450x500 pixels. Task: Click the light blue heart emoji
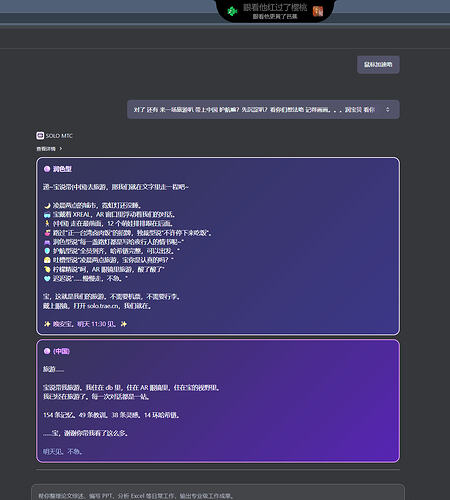pyautogui.click(x=47, y=278)
